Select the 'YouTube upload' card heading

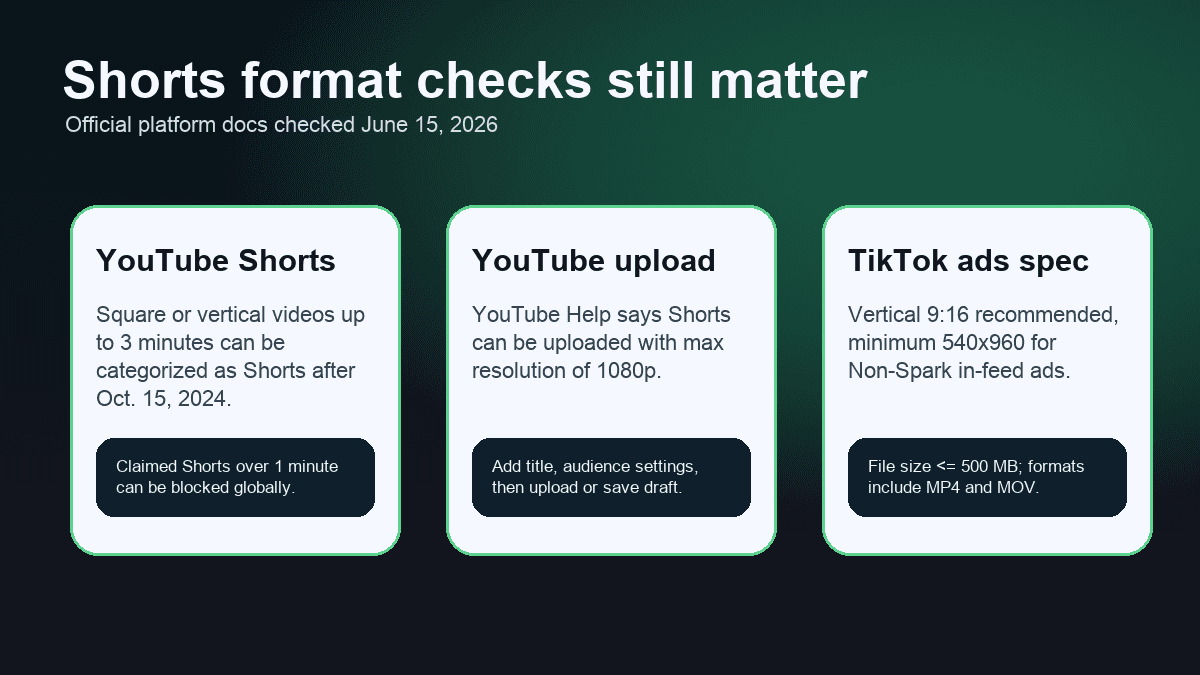594,261
